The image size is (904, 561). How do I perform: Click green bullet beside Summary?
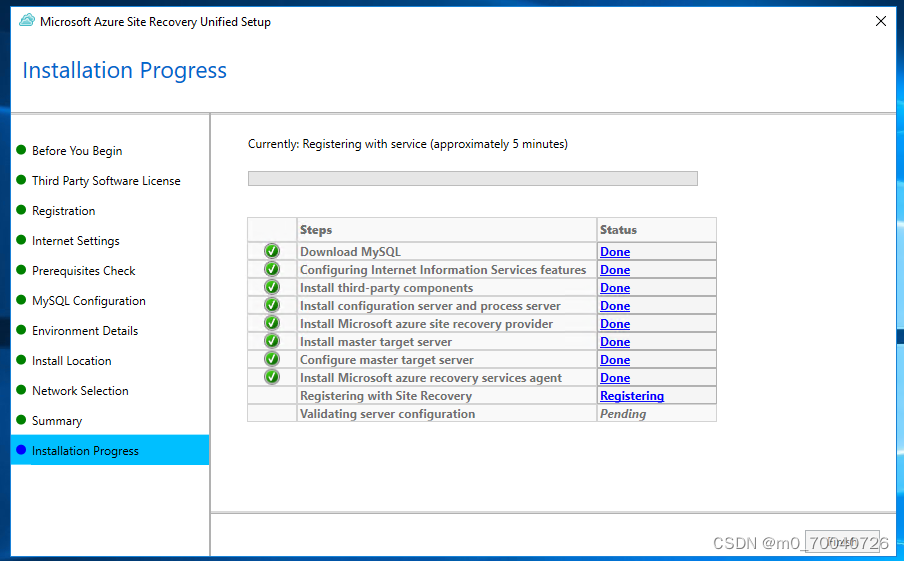(21, 420)
